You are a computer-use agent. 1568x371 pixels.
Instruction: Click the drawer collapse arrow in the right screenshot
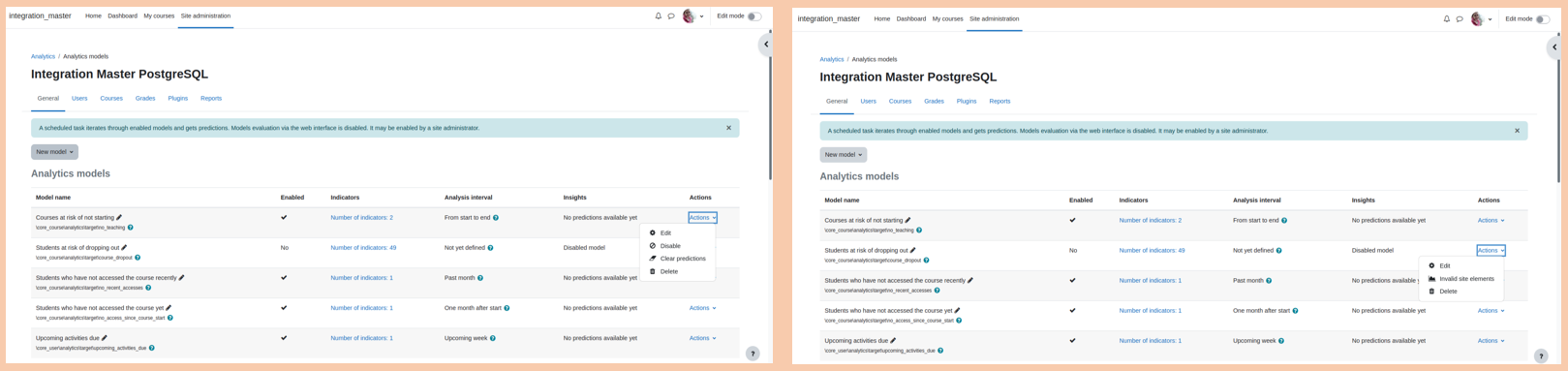[x=1554, y=46]
